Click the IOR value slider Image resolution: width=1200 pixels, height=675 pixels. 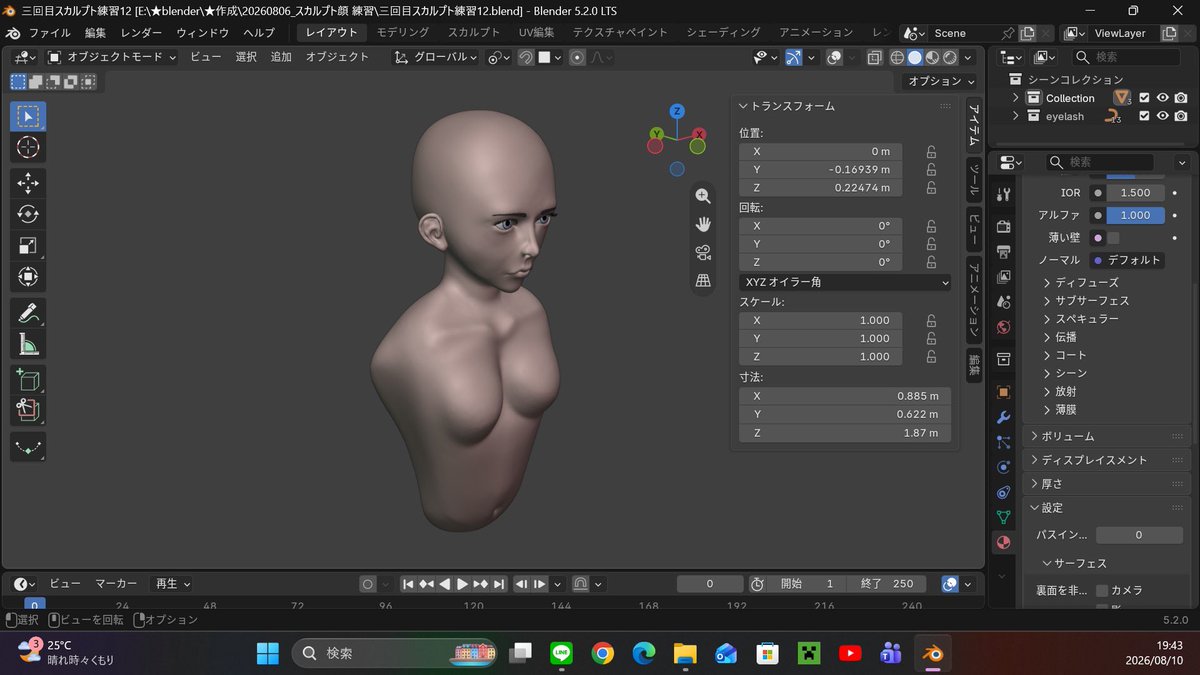click(x=1135, y=192)
